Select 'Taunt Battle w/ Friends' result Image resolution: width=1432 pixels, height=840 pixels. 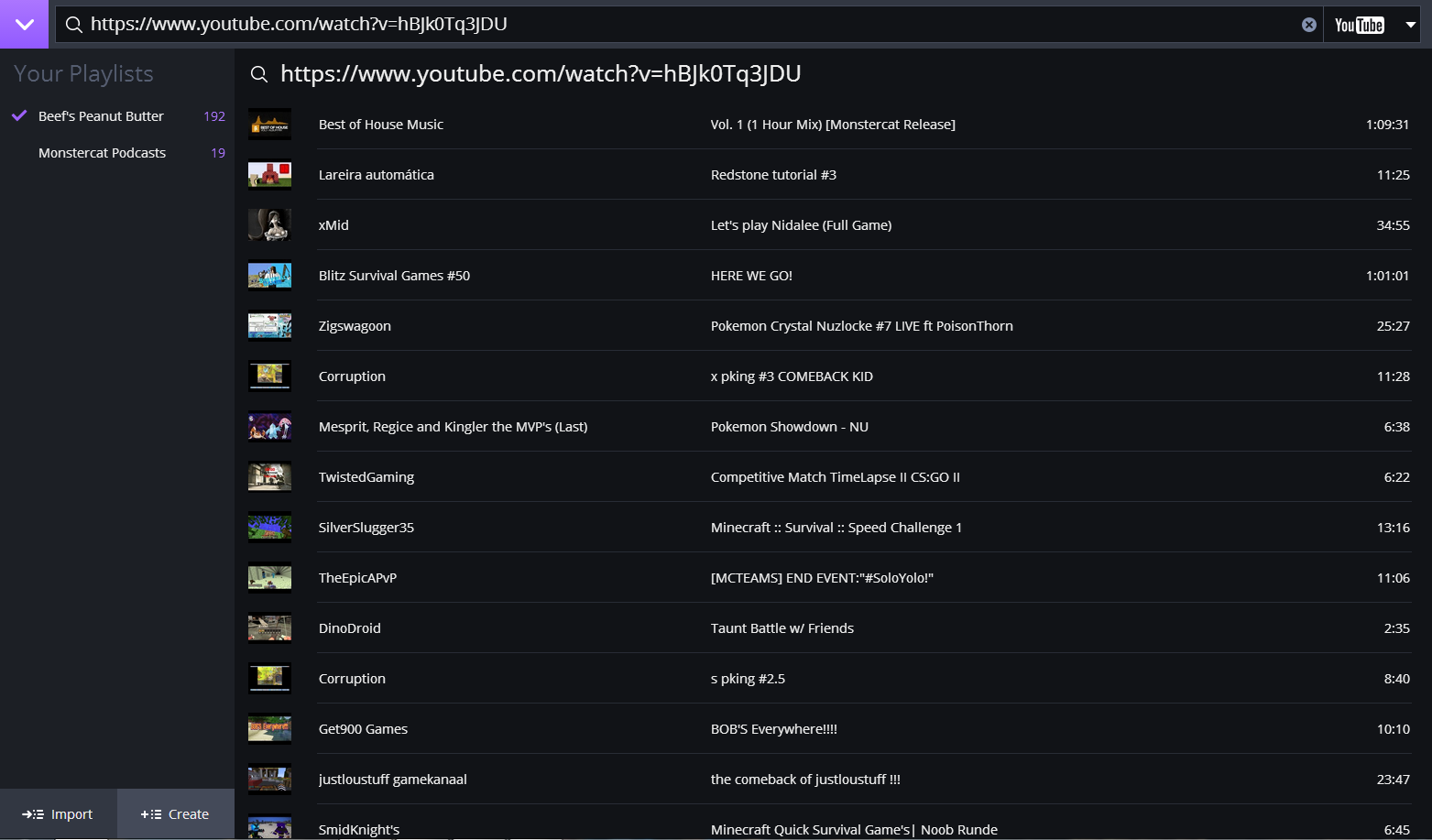tap(782, 628)
